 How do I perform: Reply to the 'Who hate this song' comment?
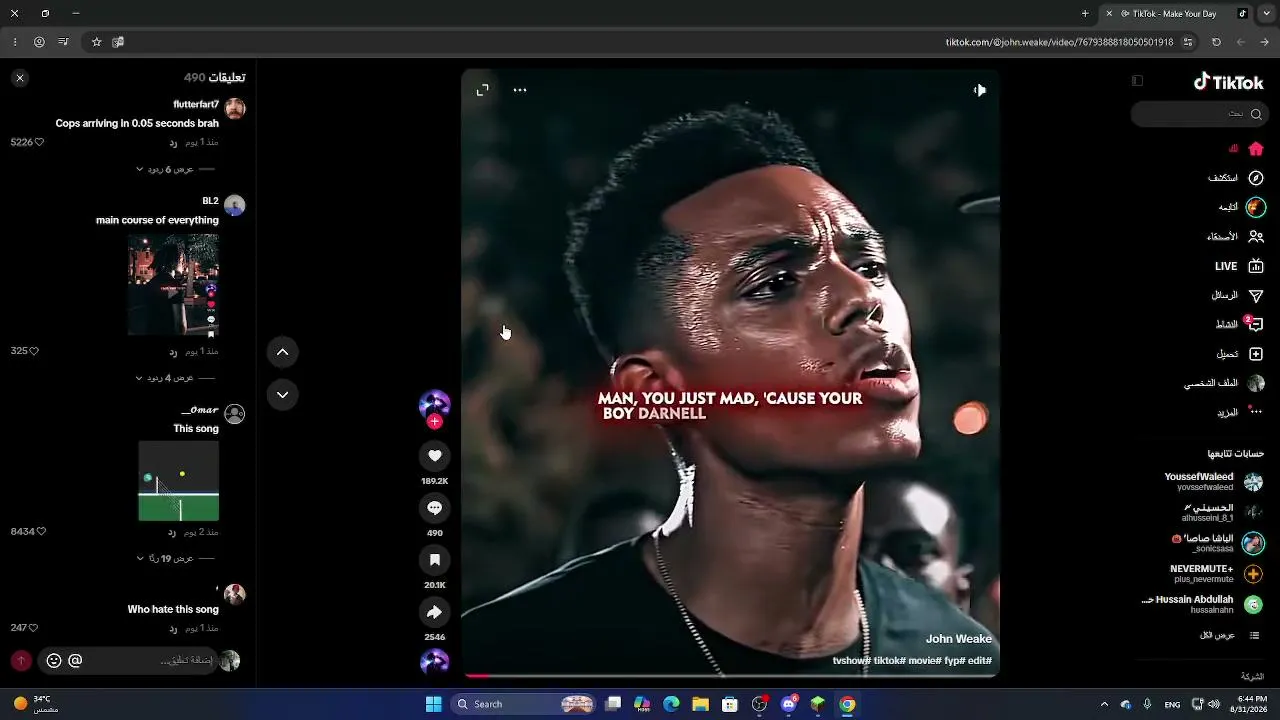(x=173, y=628)
